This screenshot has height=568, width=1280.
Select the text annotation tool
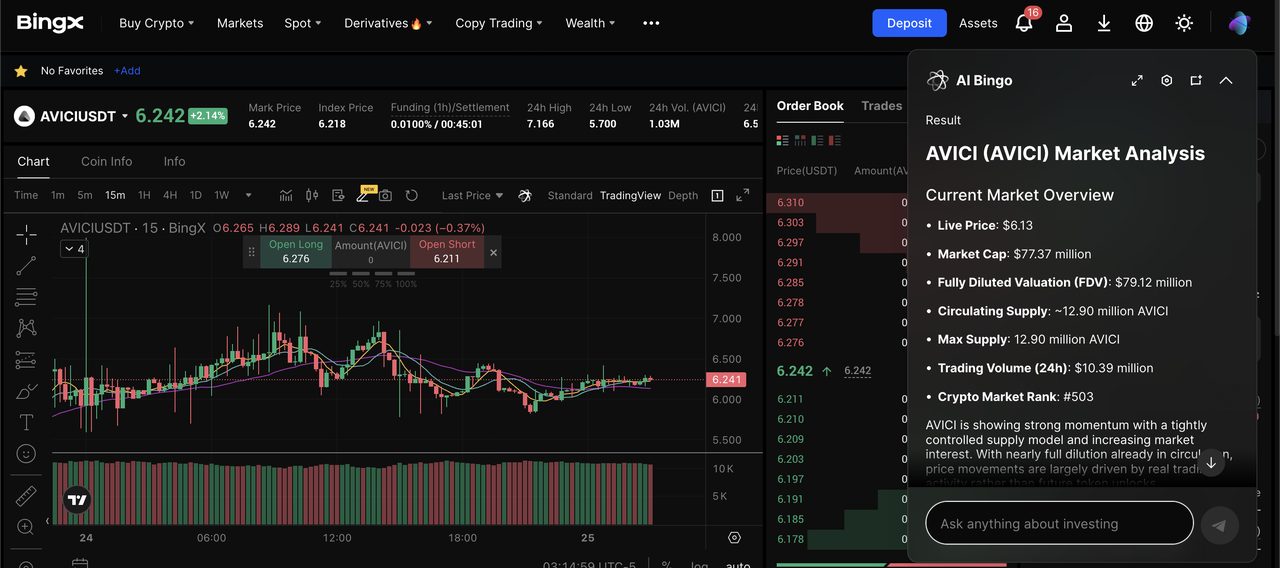(26, 422)
